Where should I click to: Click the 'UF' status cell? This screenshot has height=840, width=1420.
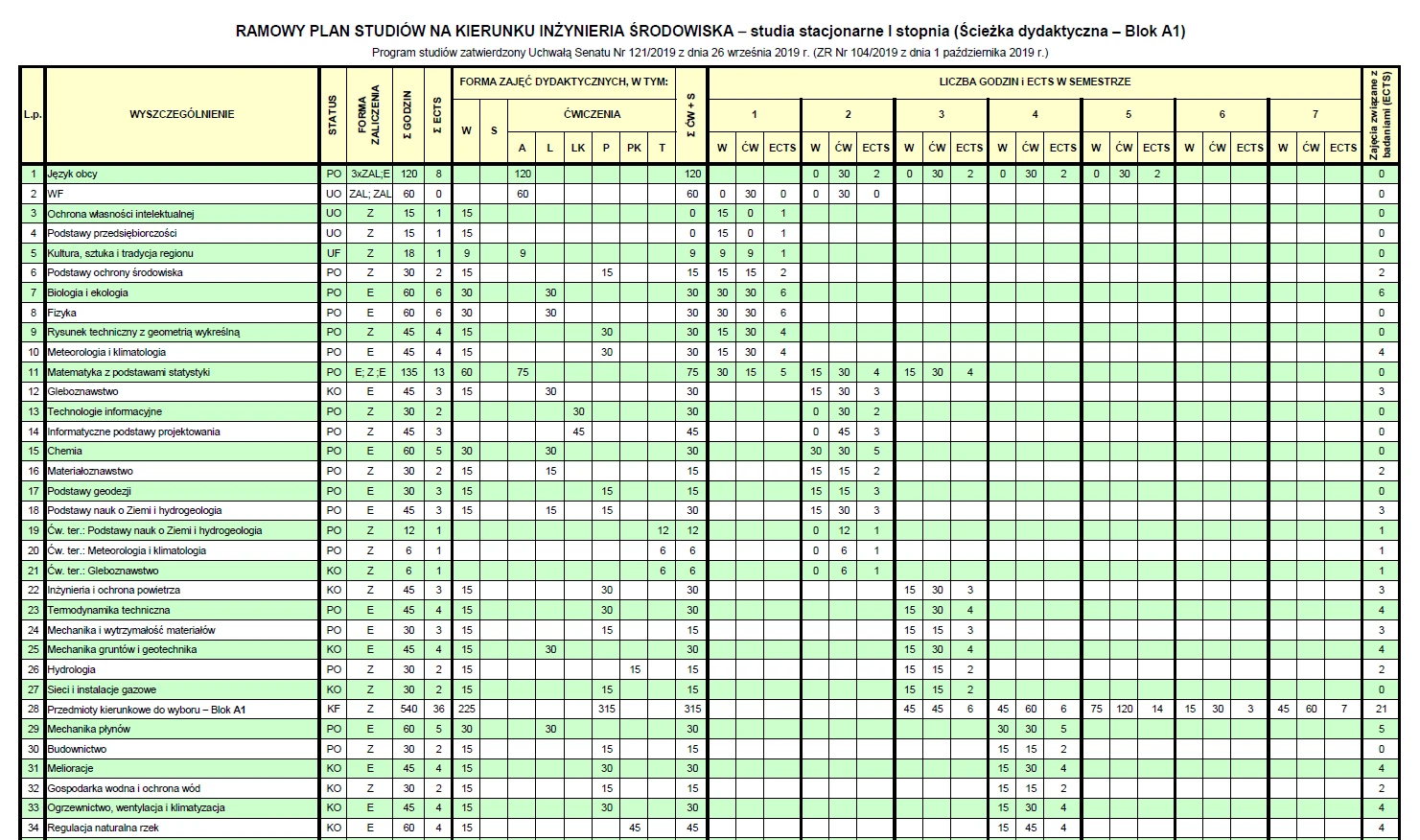(x=334, y=253)
